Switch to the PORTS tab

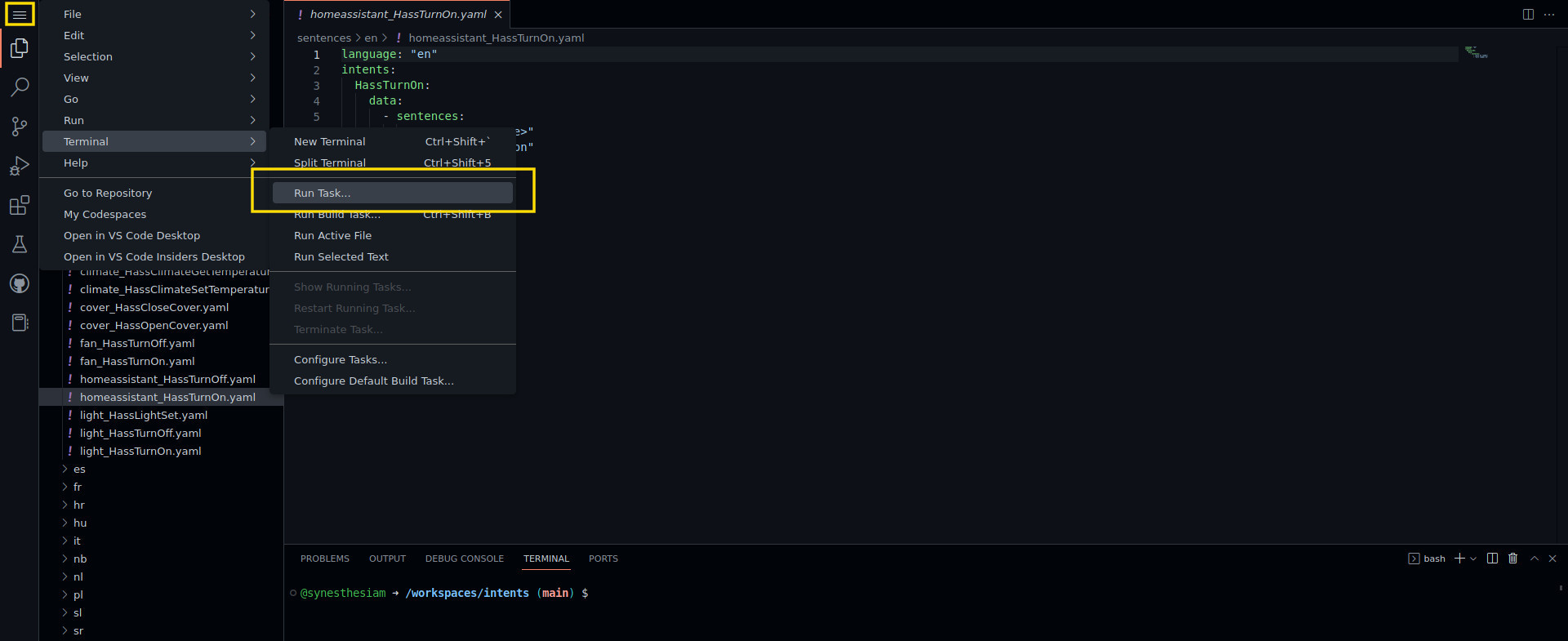[603, 559]
